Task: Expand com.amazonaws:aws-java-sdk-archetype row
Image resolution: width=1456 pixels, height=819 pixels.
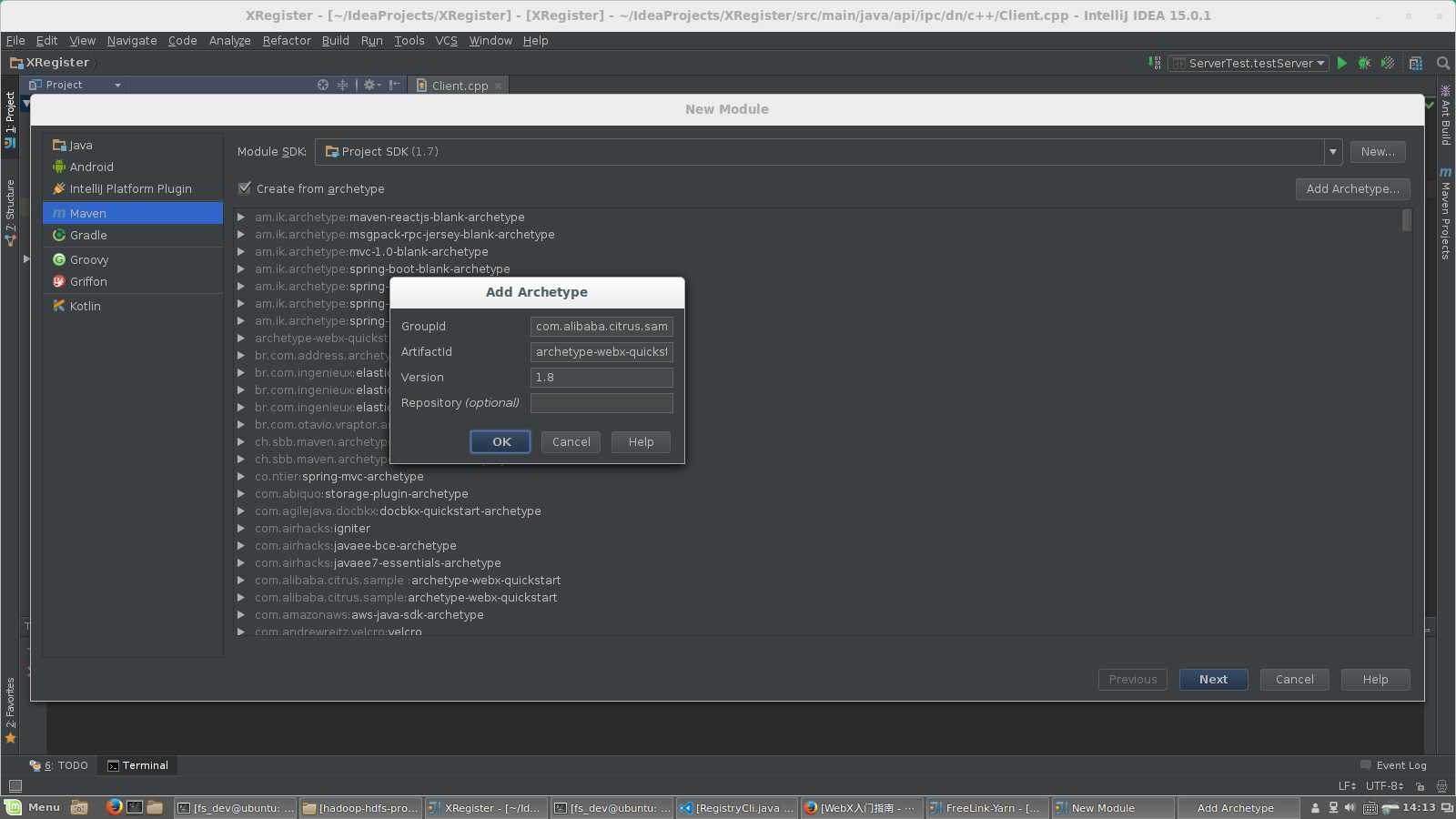Action: click(x=241, y=615)
